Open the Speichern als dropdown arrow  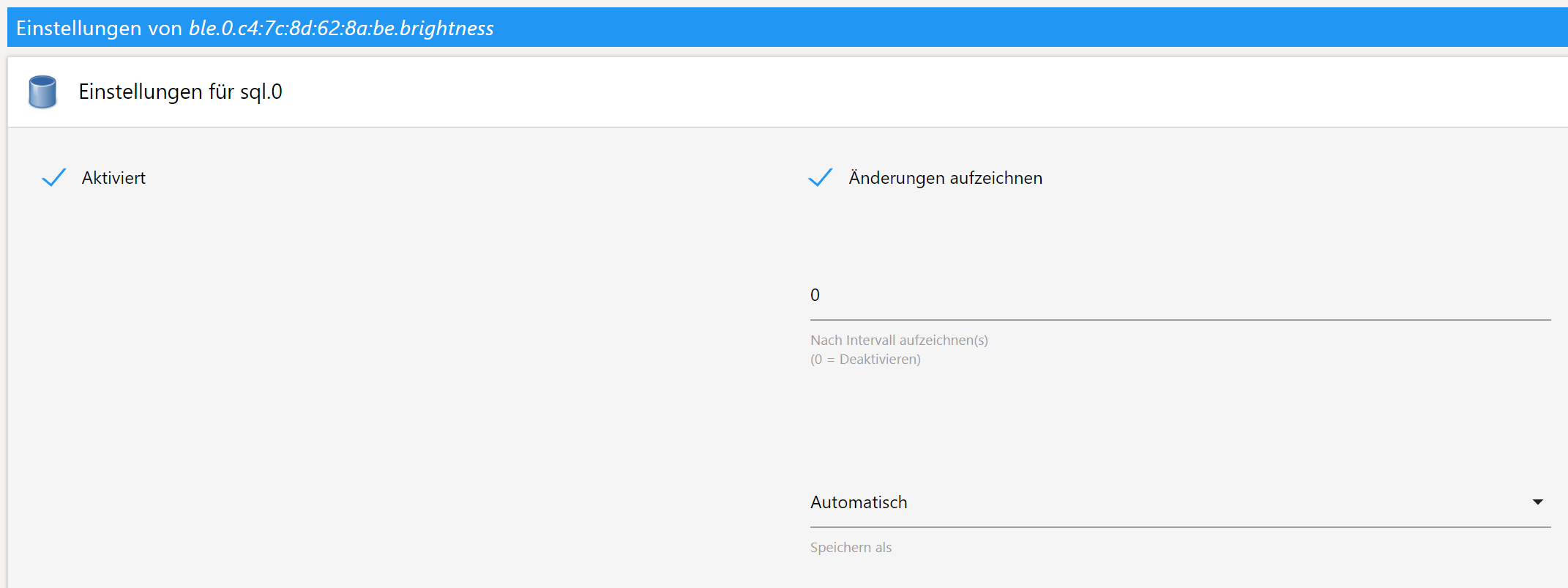[1537, 502]
